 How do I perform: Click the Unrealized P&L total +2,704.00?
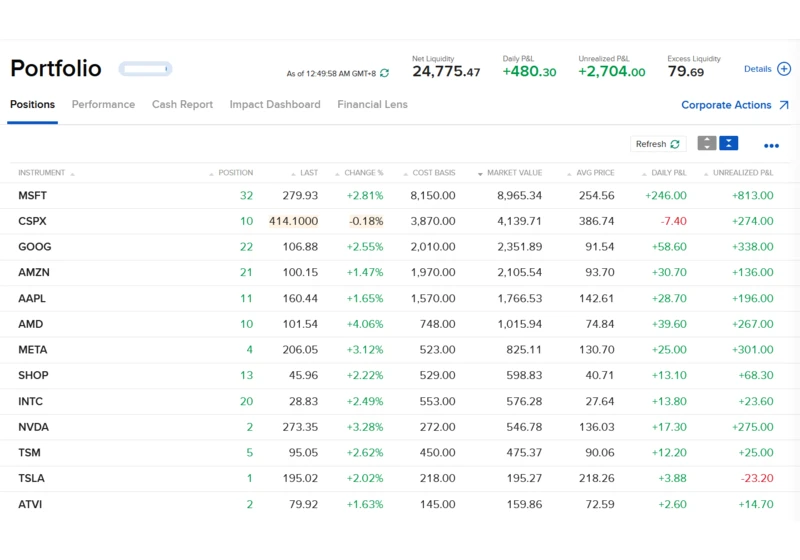click(x=612, y=71)
